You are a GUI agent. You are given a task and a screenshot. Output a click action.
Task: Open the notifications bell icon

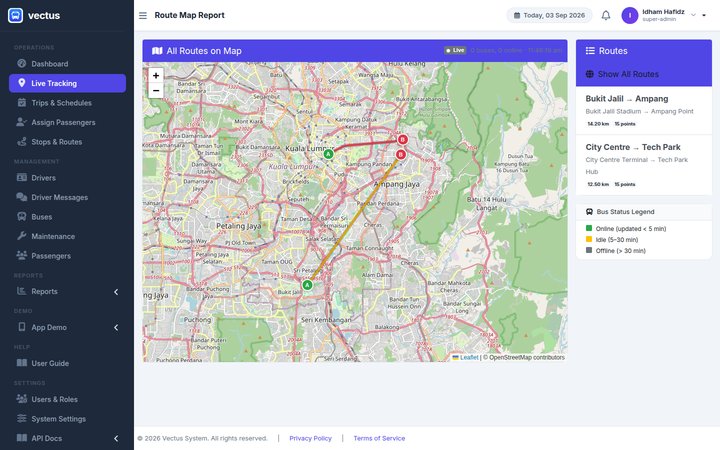tap(606, 15)
